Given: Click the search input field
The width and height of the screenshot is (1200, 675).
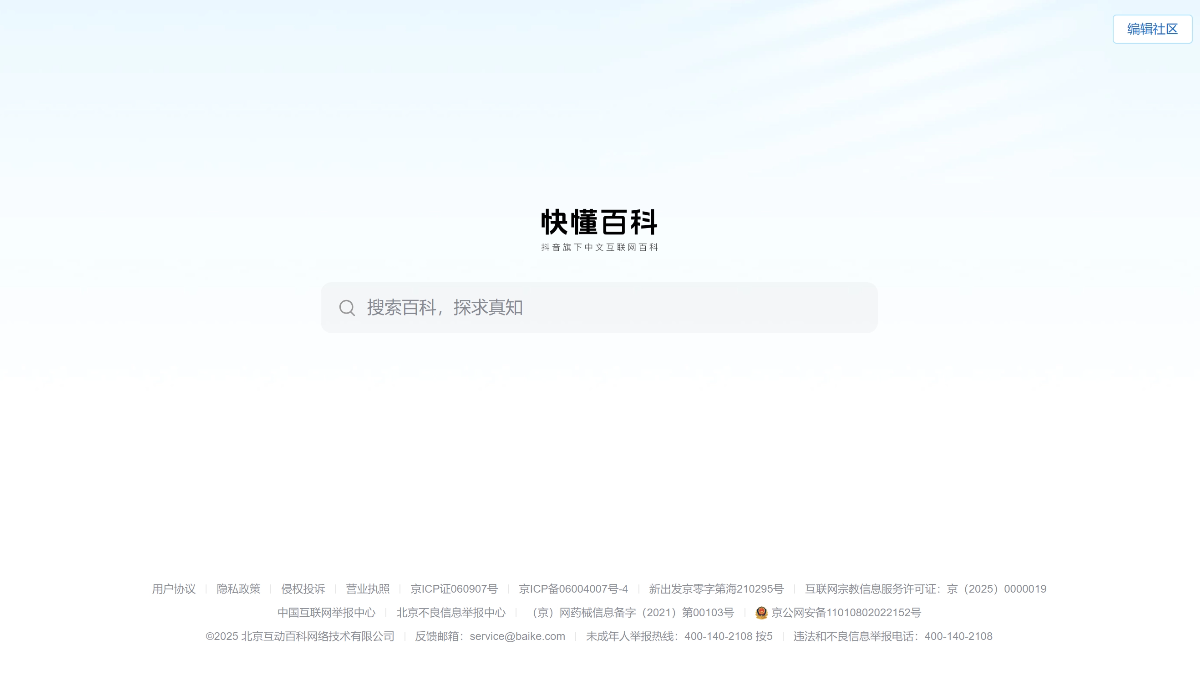Looking at the screenshot, I should tap(600, 307).
